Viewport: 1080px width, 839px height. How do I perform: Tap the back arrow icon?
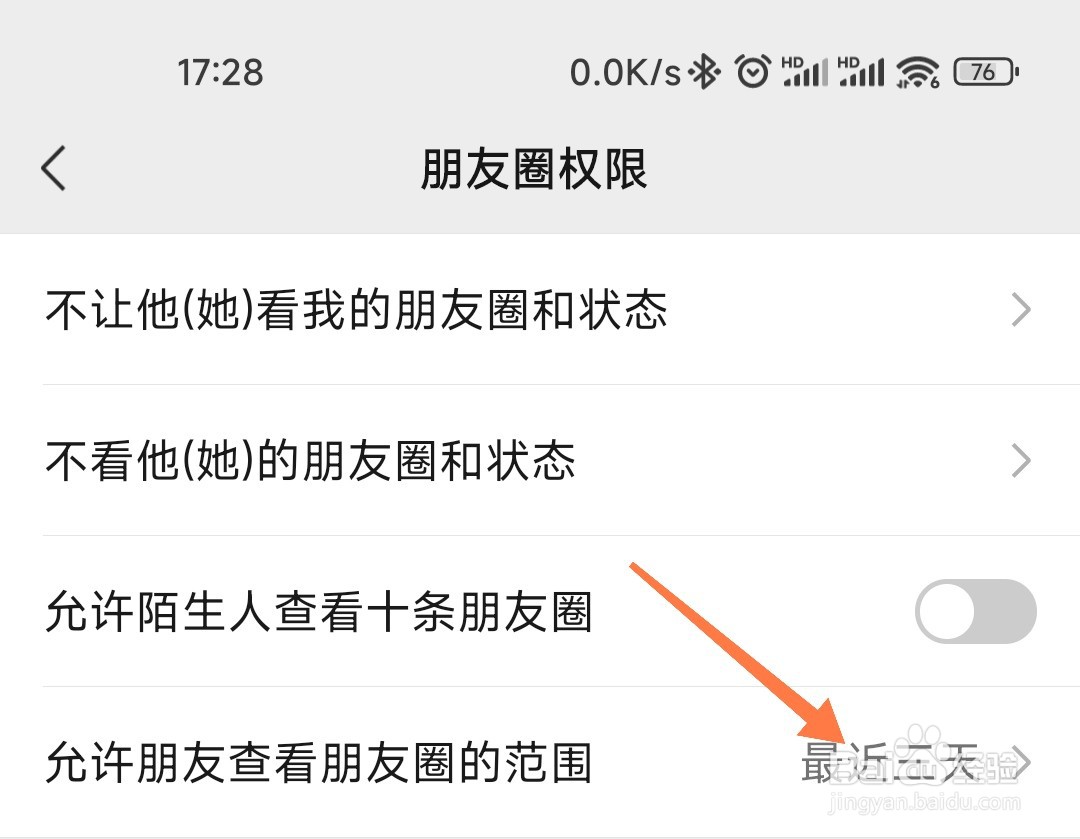coord(54,167)
